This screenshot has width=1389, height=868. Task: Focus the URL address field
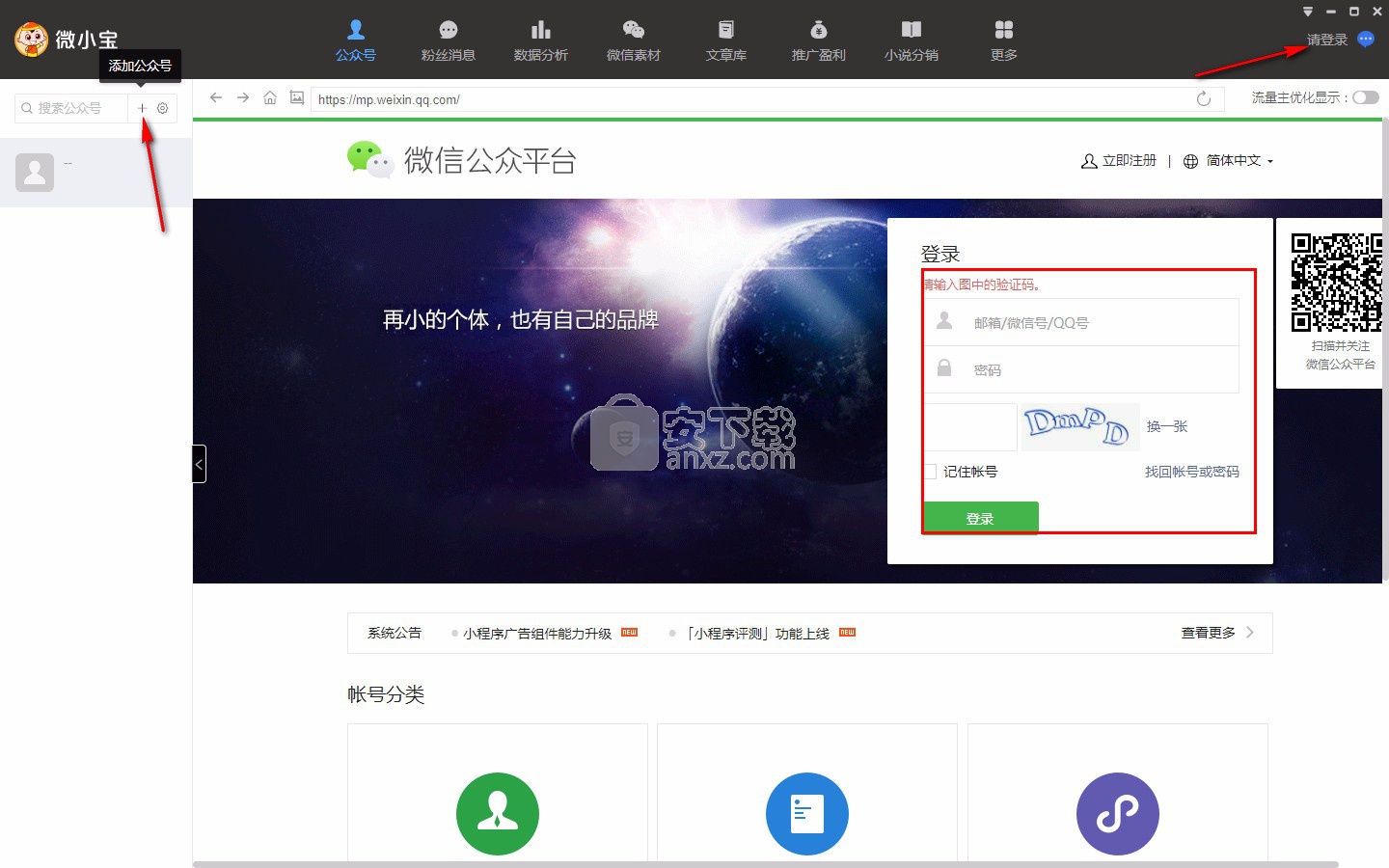[752, 99]
